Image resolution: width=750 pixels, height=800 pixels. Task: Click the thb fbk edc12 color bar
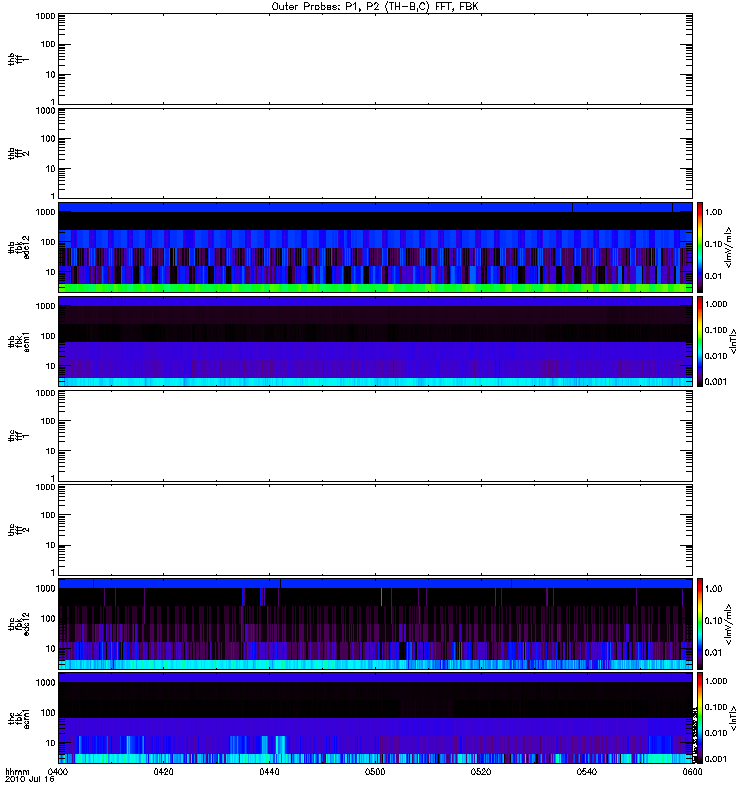point(700,247)
